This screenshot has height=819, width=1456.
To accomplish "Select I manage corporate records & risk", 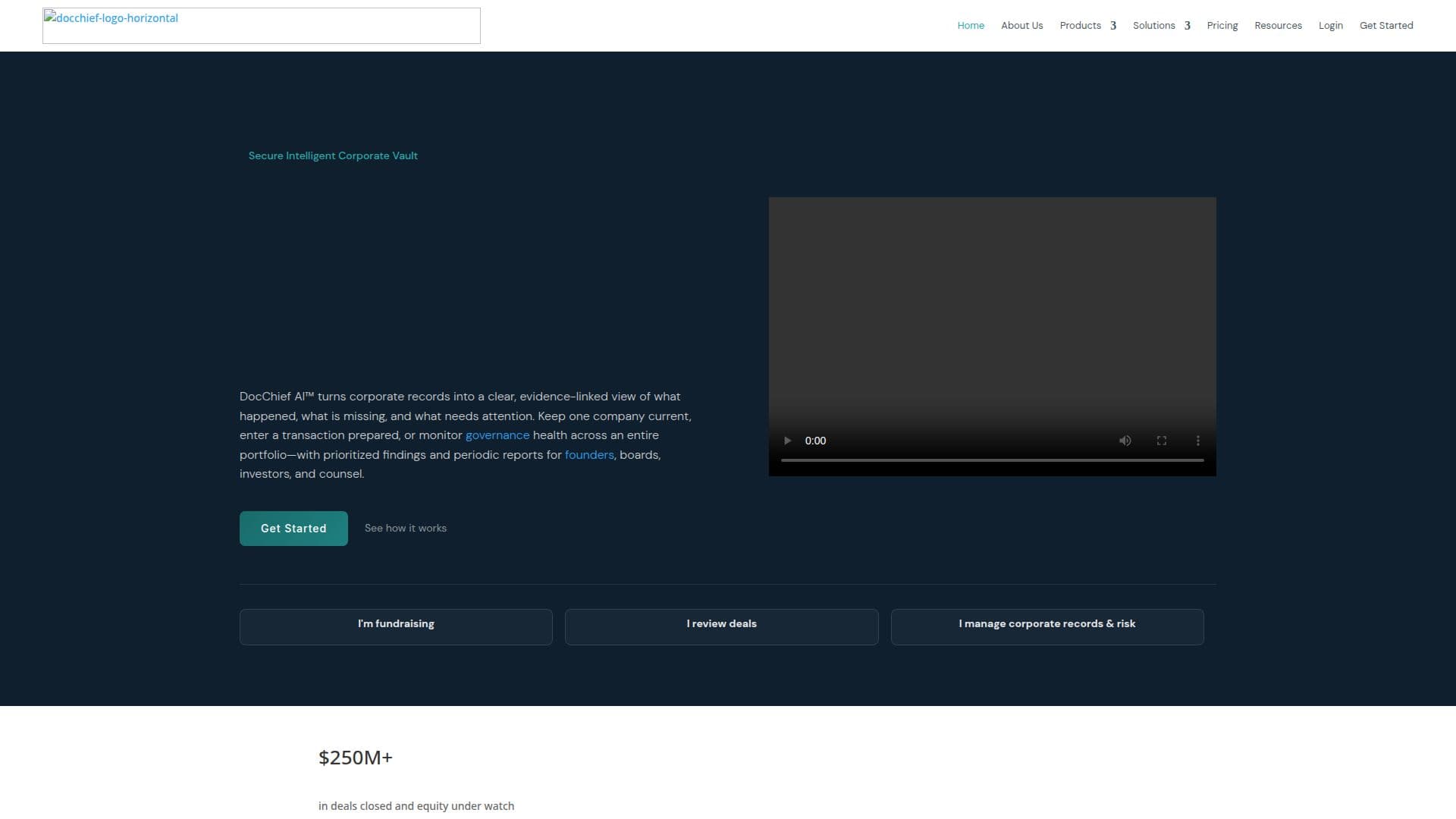I will coord(1047,627).
